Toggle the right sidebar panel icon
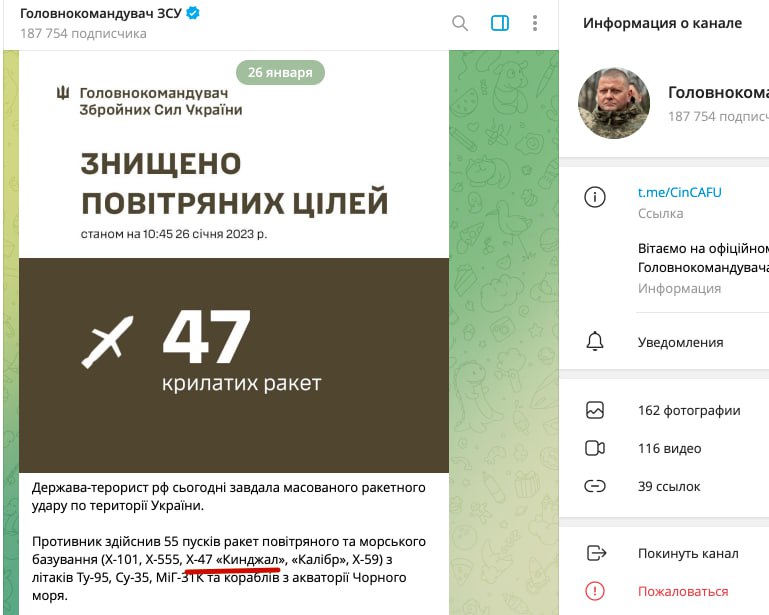Screen dimensions: 769x615 click(500, 23)
